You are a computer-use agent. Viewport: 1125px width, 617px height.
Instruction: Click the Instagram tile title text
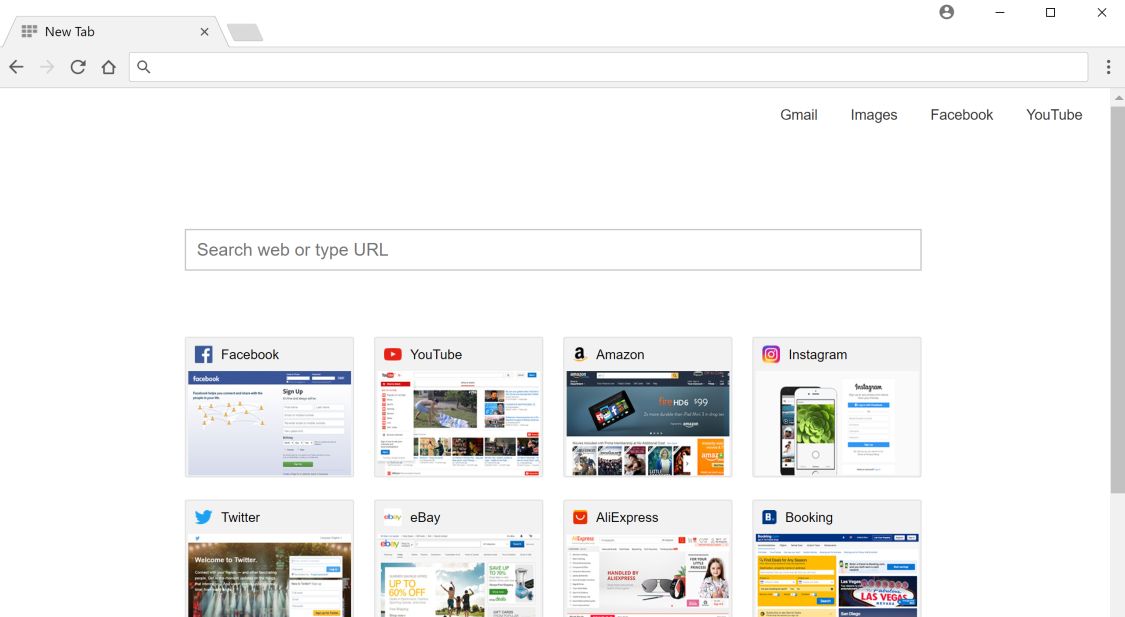coord(818,354)
